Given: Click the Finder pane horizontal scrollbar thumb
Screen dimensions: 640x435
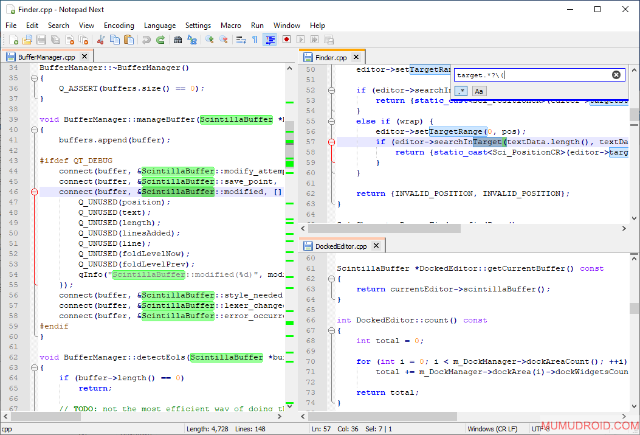Looking at the screenshot, I should pos(384,229).
